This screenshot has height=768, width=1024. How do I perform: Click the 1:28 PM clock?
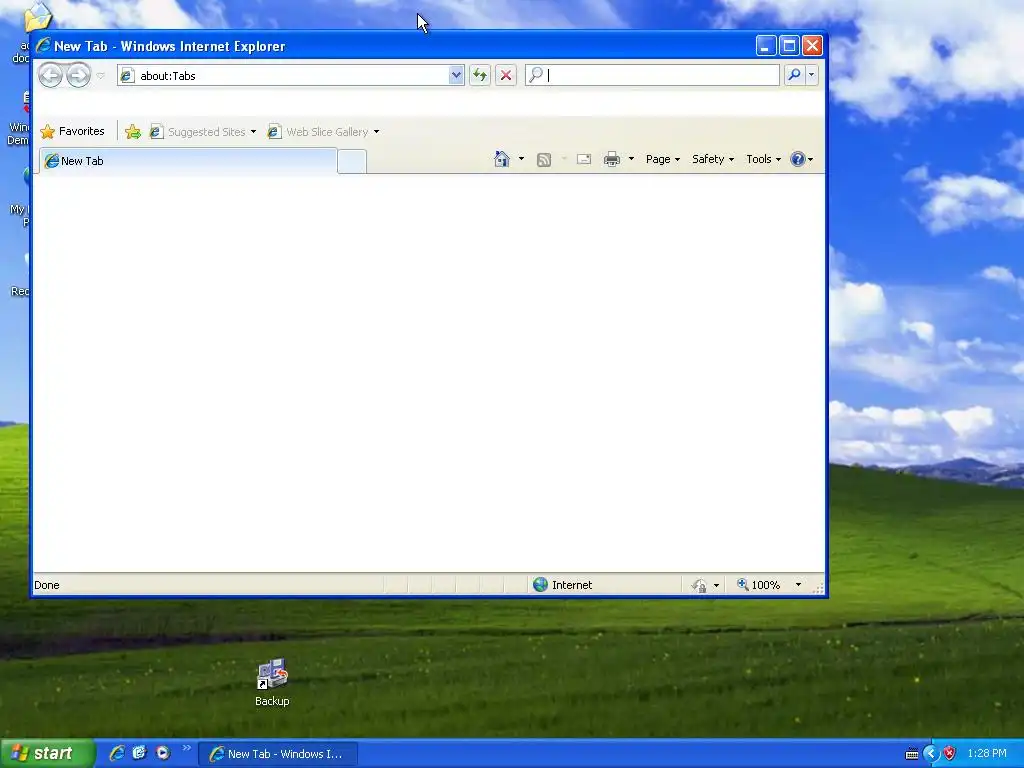(987, 754)
